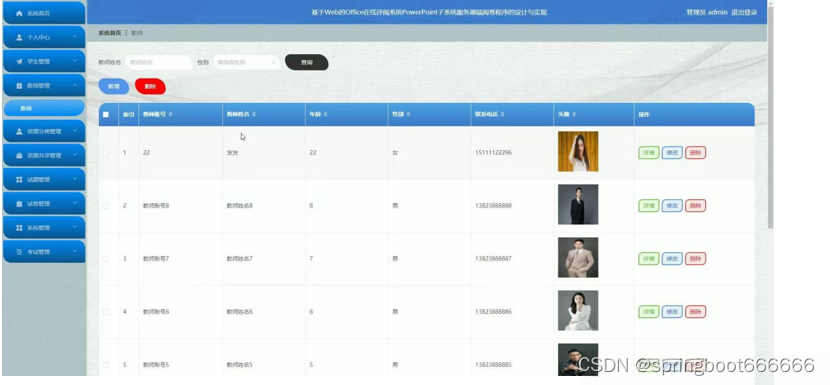This screenshot has height=385, width=830.
Task: Expand the 学生管理 menu chevron
Action: pyautogui.click(x=75, y=61)
